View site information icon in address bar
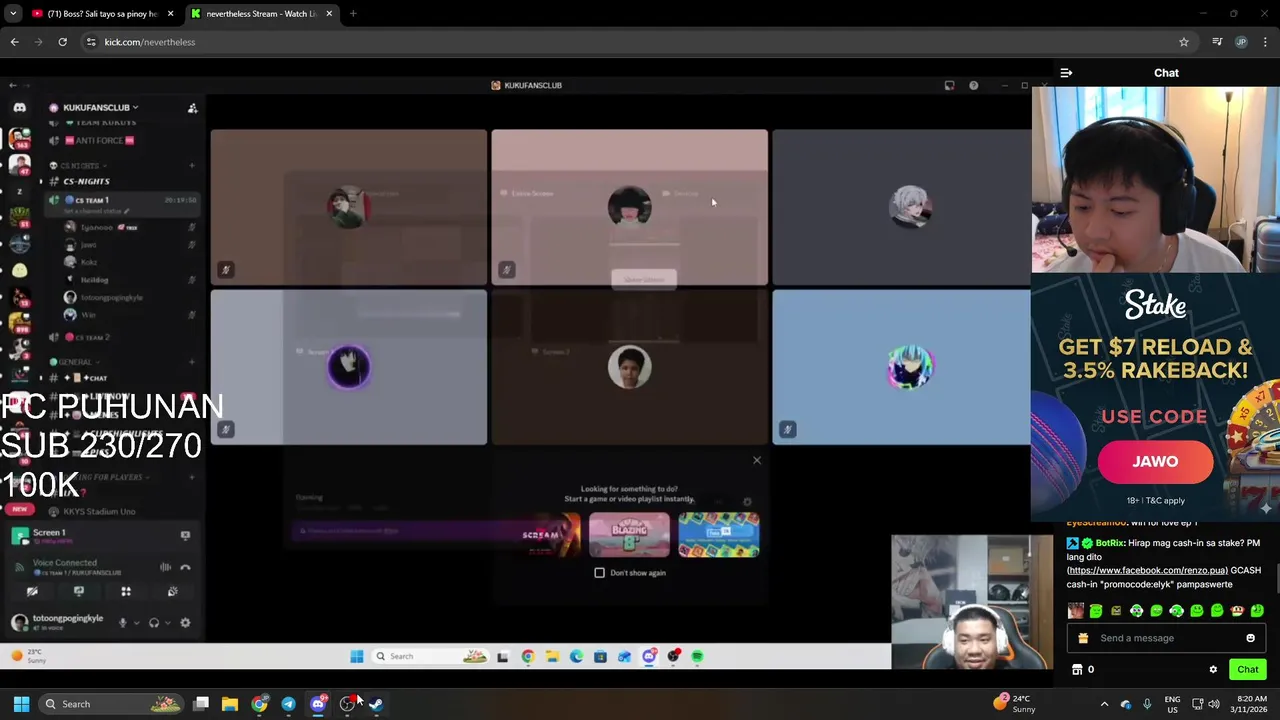Viewport: 1280px width, 720px height. pos(91,42)
